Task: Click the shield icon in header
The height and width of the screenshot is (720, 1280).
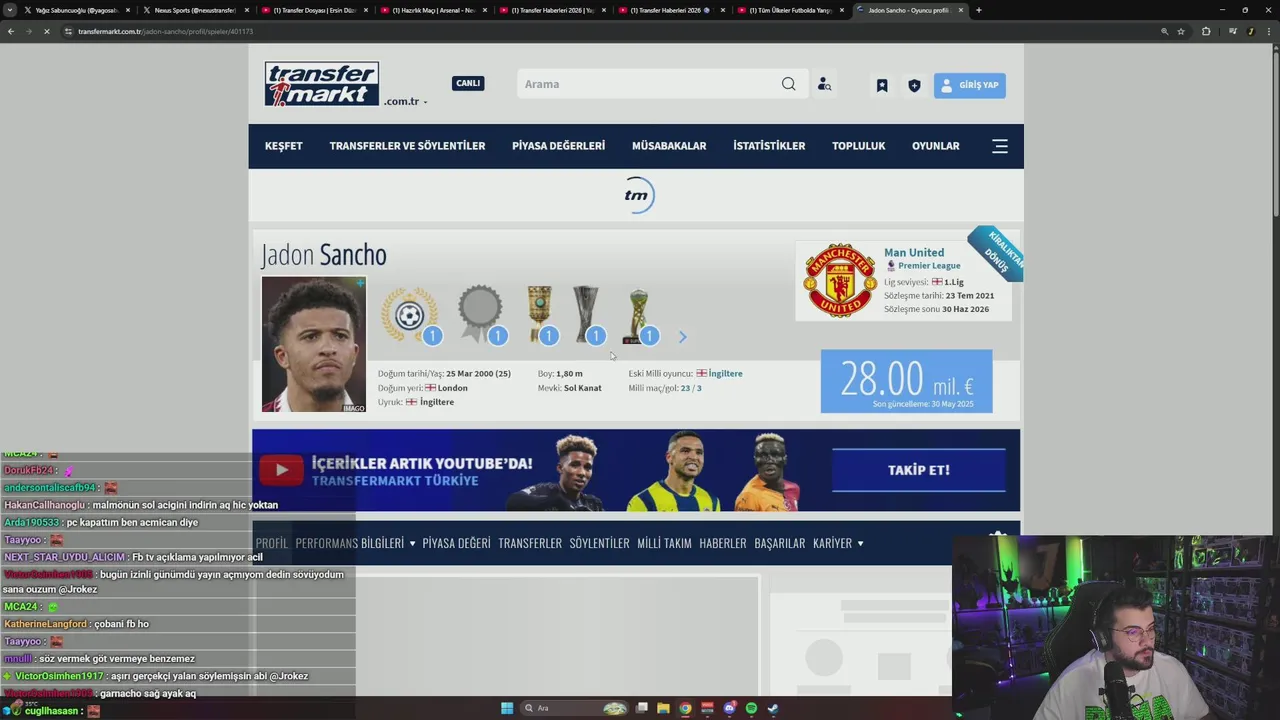Action: pyautogui.click(x=914, y=86)
